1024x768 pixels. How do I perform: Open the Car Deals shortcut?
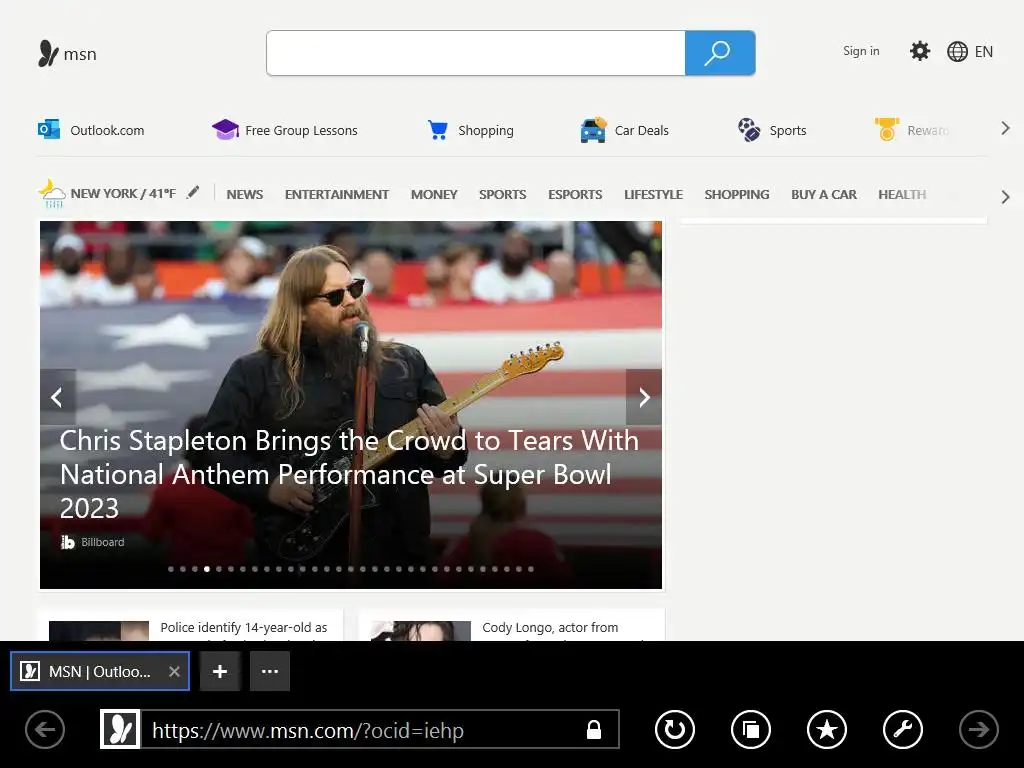pyautogui.click(x=624, y=130)
